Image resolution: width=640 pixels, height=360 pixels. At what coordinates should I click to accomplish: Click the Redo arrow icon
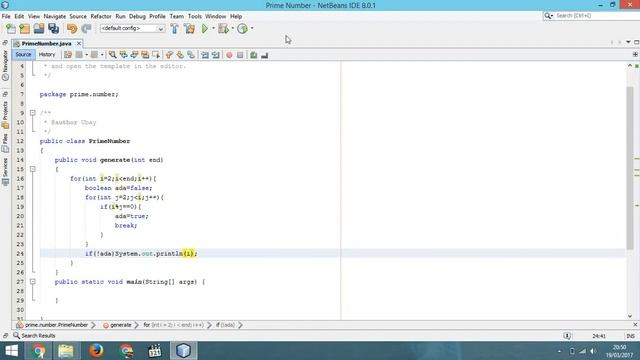click(x=86, y=29)
